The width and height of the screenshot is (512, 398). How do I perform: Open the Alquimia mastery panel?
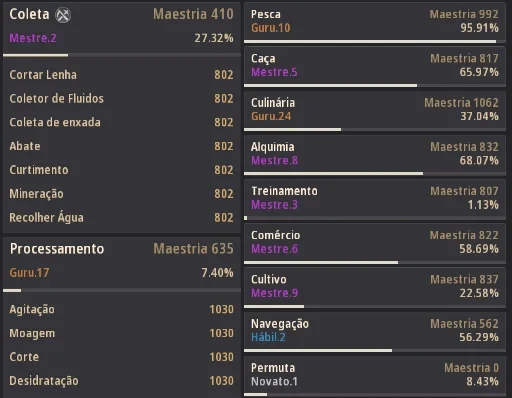pos(375,155)
